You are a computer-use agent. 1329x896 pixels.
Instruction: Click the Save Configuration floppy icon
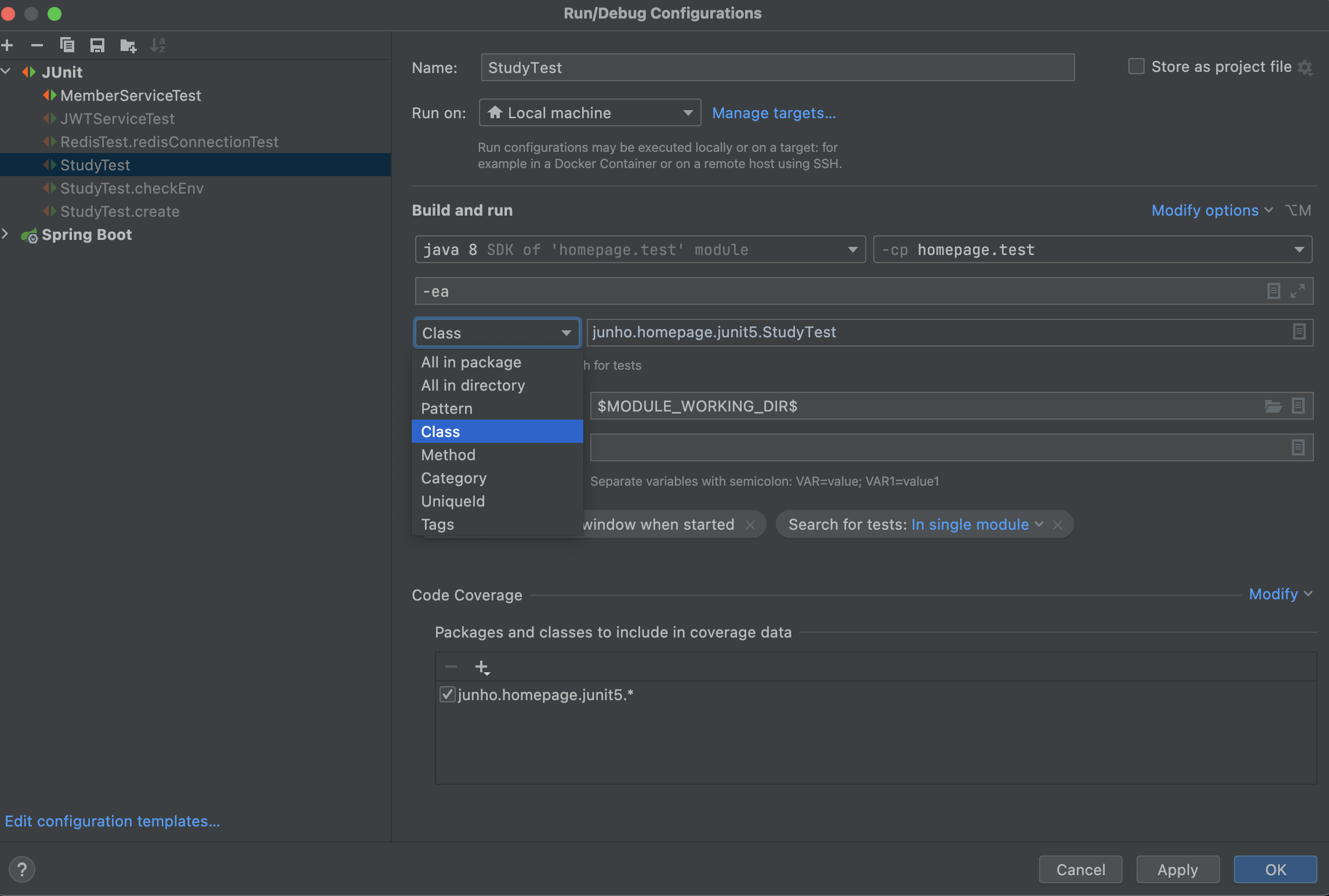[x=97, y=45]
